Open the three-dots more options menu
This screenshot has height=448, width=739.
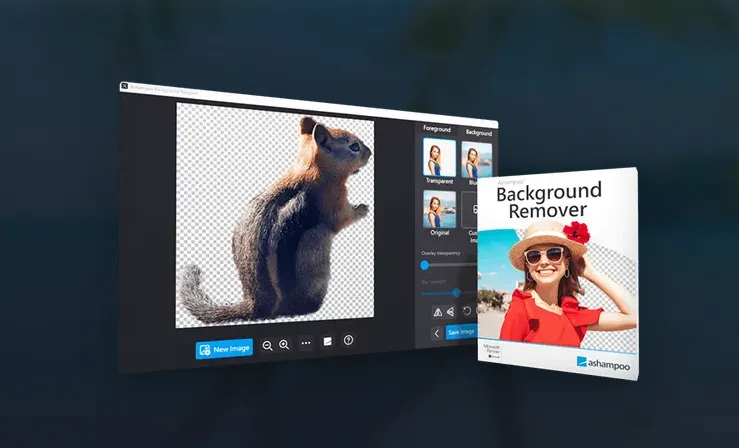tap(306, 343)
